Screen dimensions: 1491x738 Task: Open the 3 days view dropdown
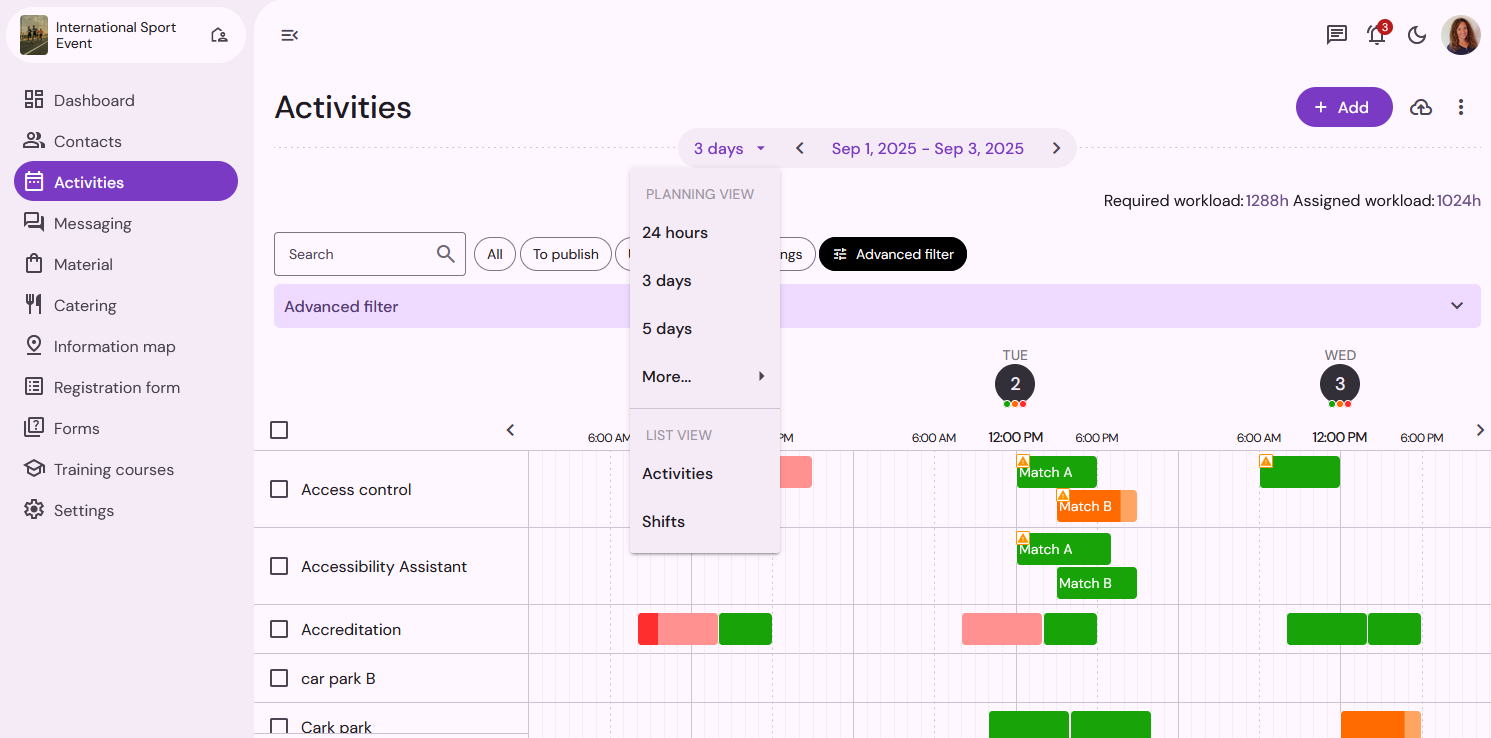[x=730, y=148]
